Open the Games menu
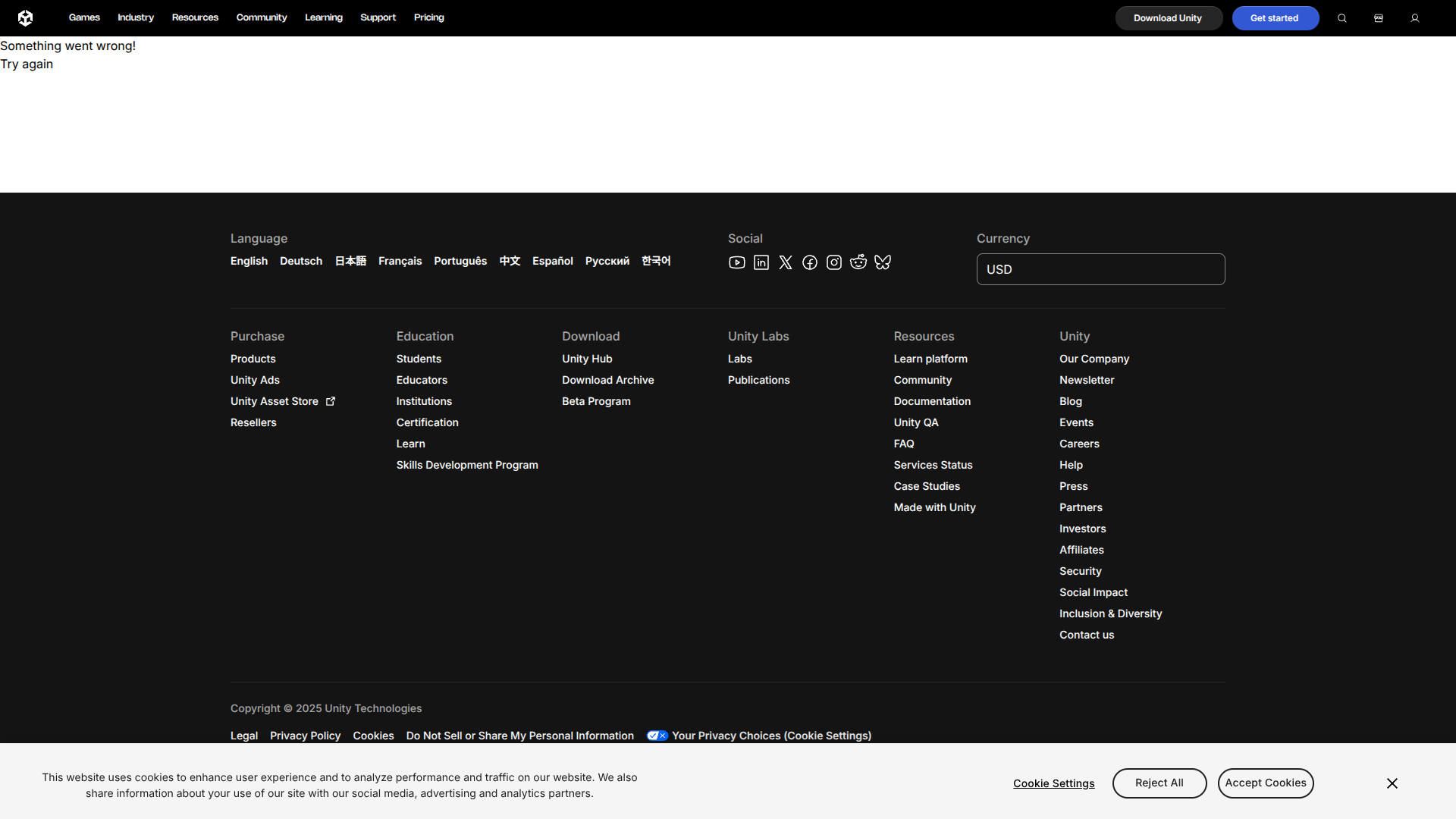1456x819 pixels. [84, 17]
